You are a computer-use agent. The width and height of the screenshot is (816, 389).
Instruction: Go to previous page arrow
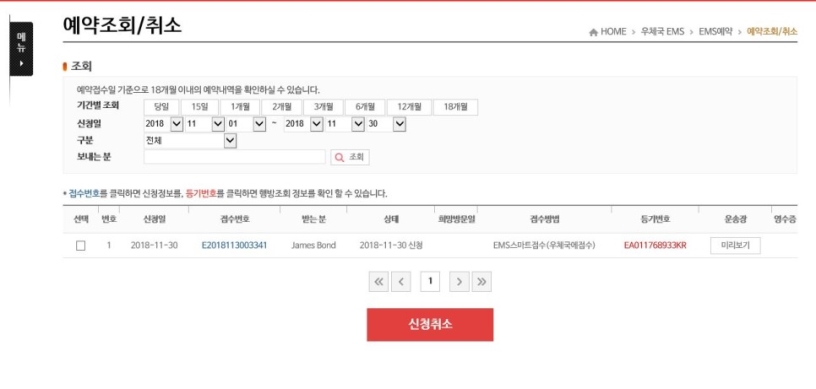pos(401,282)
